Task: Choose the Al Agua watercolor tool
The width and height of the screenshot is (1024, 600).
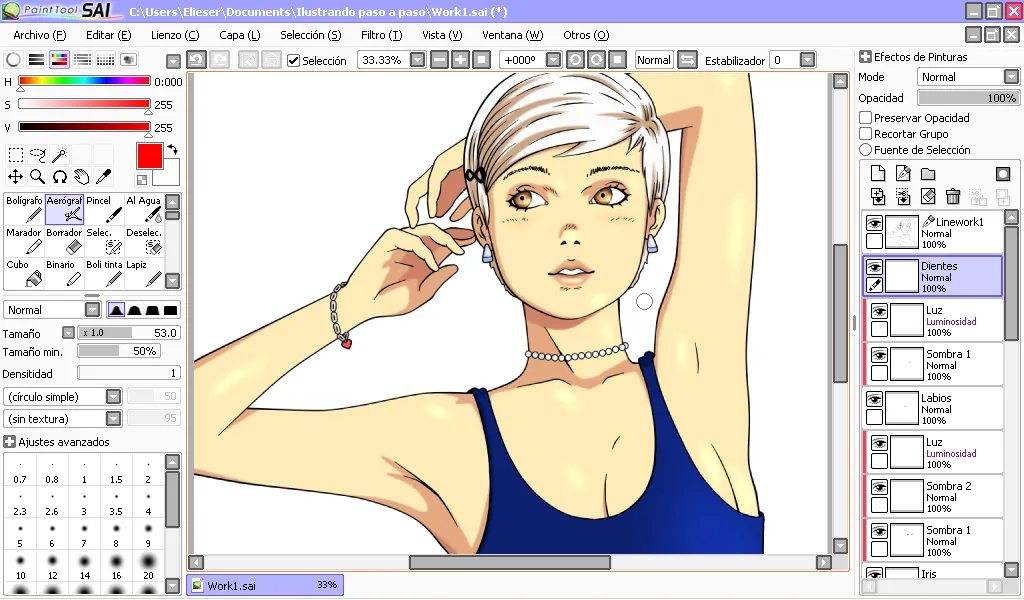Action: (x=144, y=209)
